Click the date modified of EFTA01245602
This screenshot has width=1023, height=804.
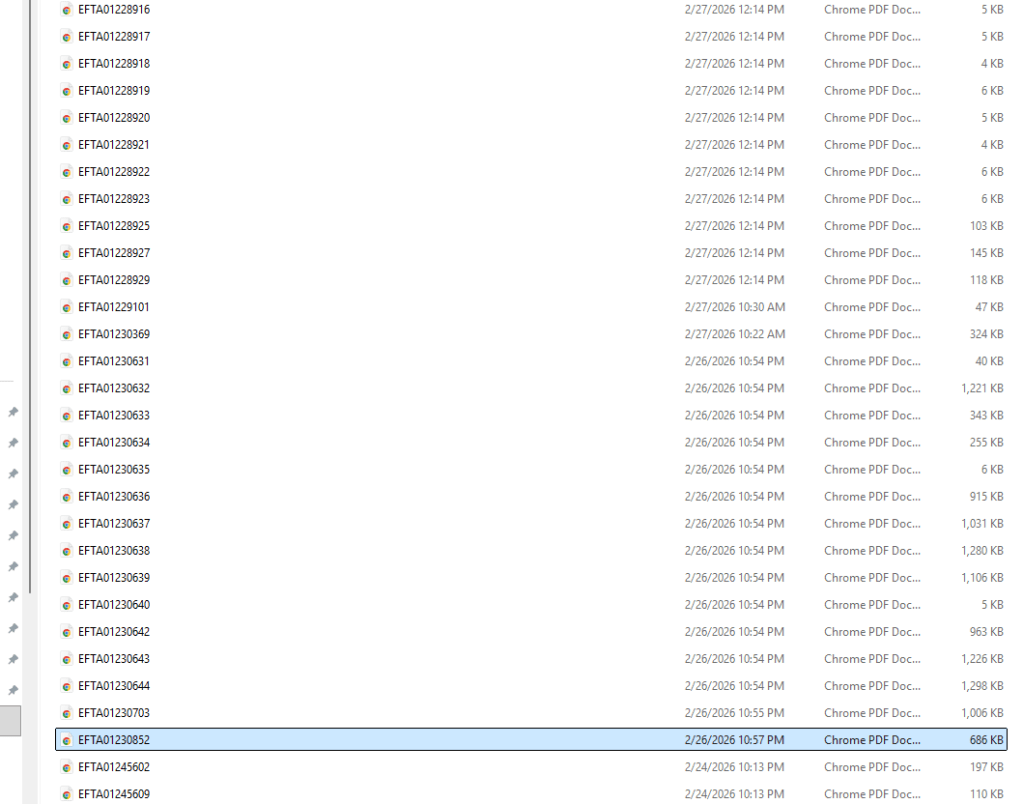[734, 767]
